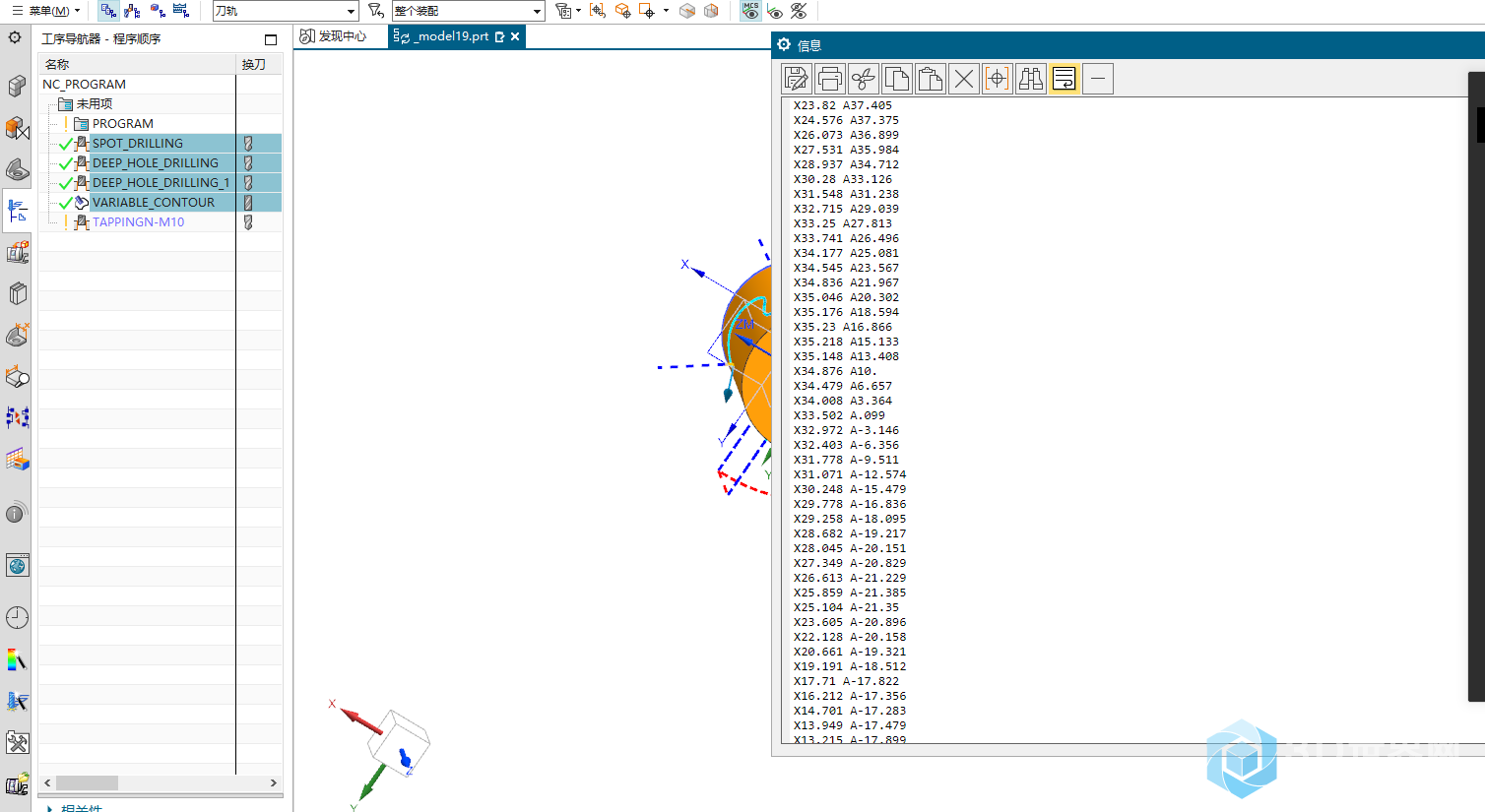Click the selection filter reset icon
This screenshot has width=1485, height=812.
(376, 11)
